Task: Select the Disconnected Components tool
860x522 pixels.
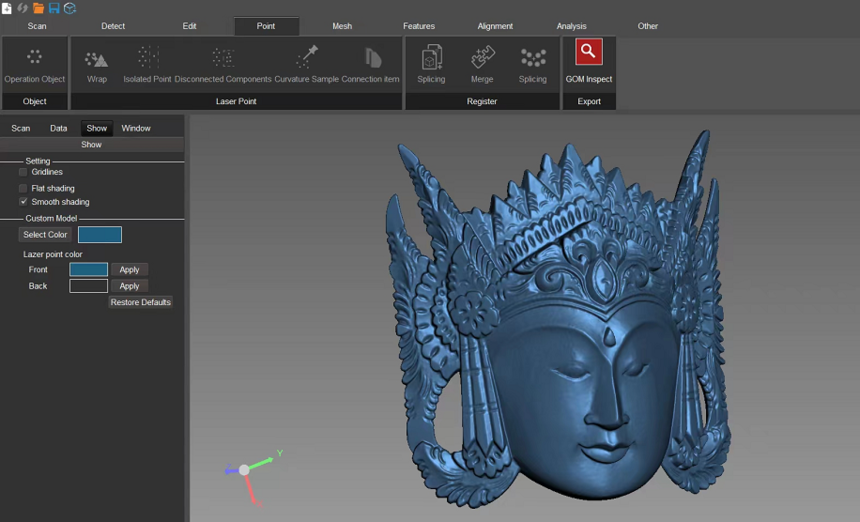Action: click(223, 65)
